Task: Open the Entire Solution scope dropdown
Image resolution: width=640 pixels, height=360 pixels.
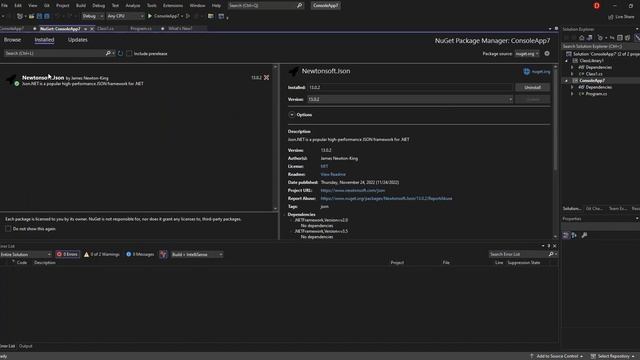Action: [x=26, y=254]
